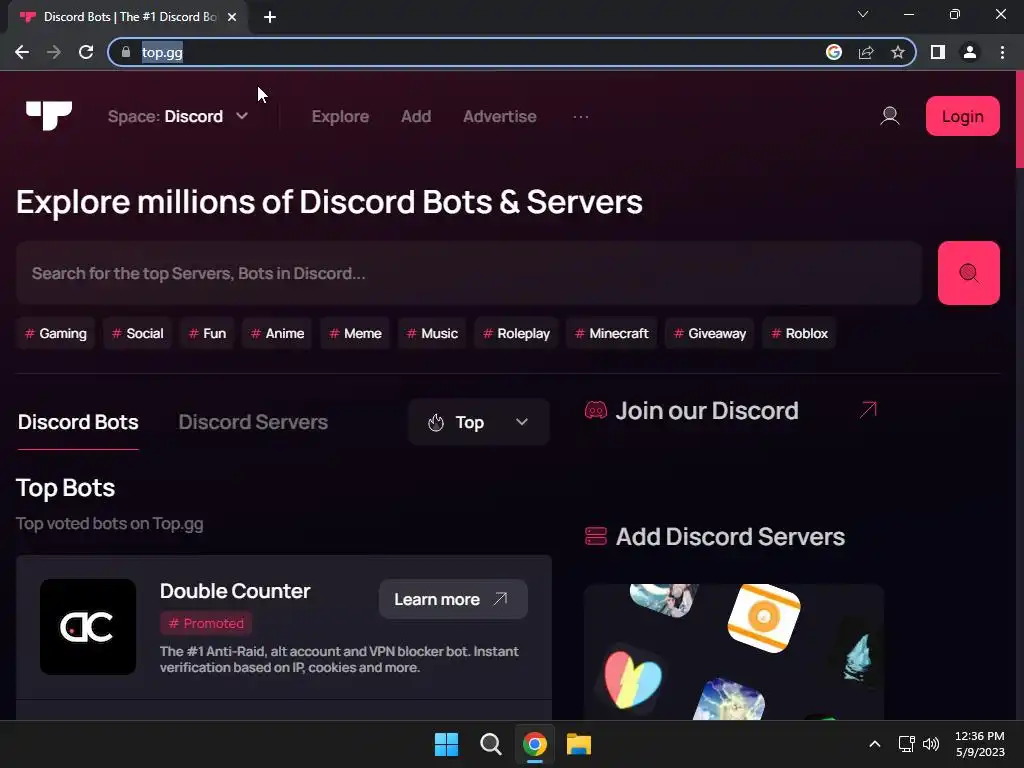Select the Music tag
The width and height of the screenshot is (1024, 768).
tap(432, 333)
